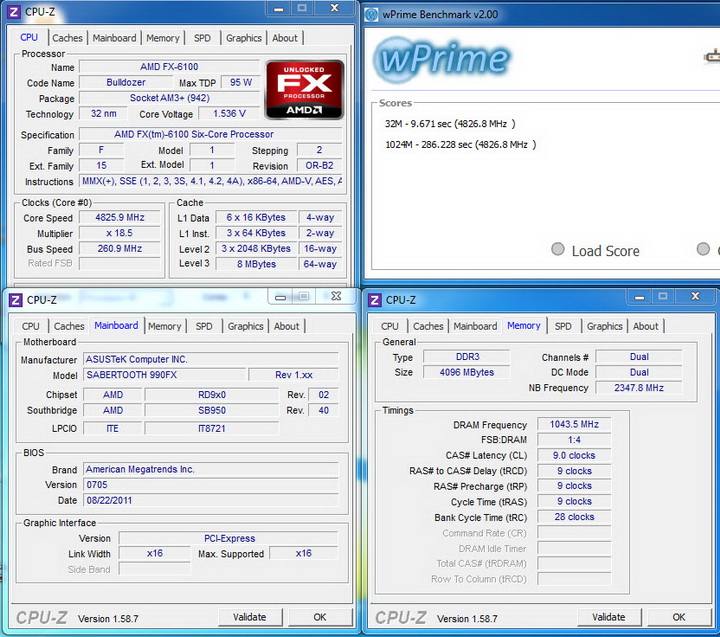Image resolution: width=720 pixels, height=637 pixels.
Task: Minimize the top CPU-Z window
Action: (x=279, y=9)
